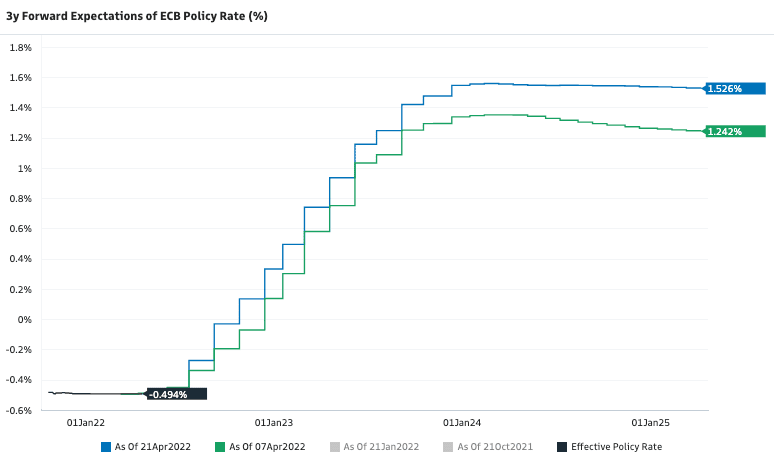
Task: Show the hidden 'As Of 21Jan2022' series
Action: click(381, 447)
